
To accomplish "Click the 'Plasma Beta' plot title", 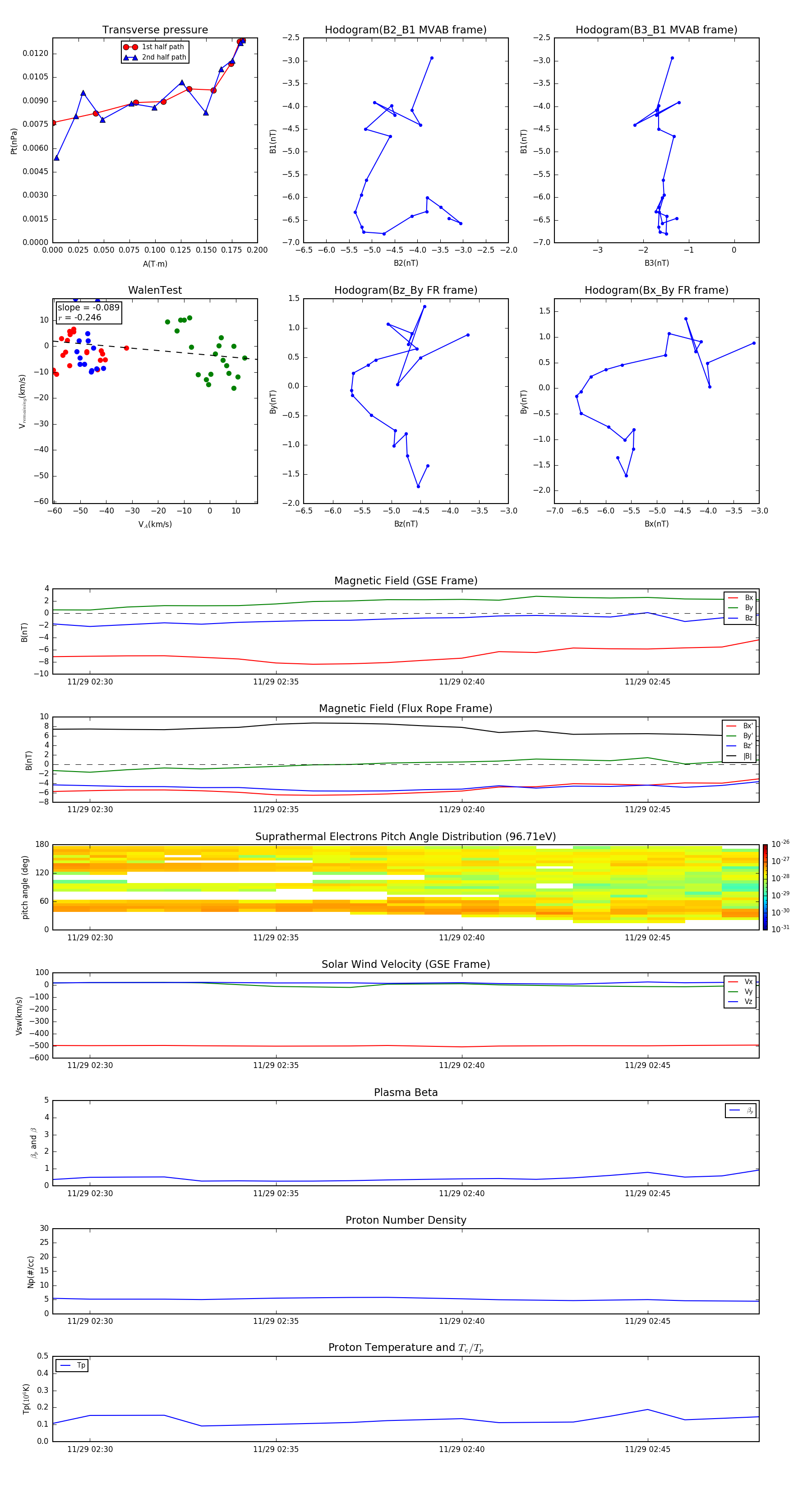I will tap(406, 1092).
